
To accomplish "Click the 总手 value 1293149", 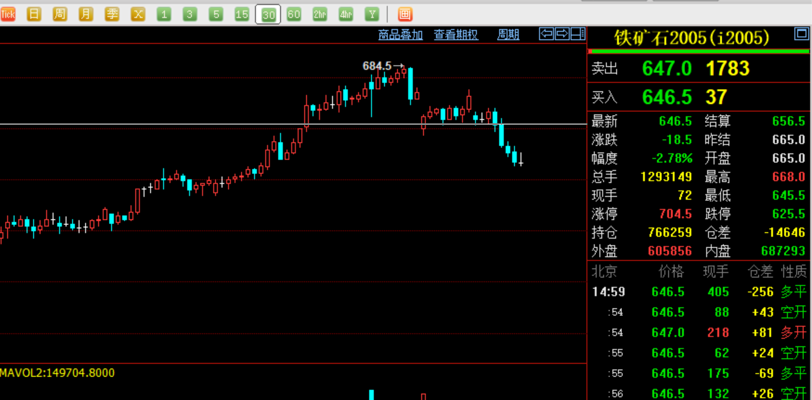I will [666, 177].
